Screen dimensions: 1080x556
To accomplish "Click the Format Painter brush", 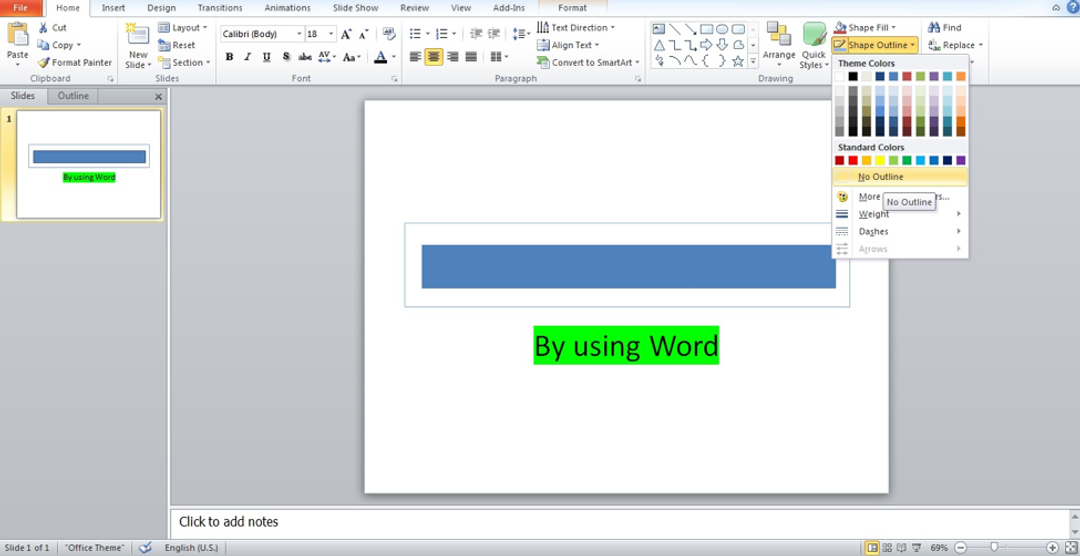I will pyautogui.click(x=43, y=62).
